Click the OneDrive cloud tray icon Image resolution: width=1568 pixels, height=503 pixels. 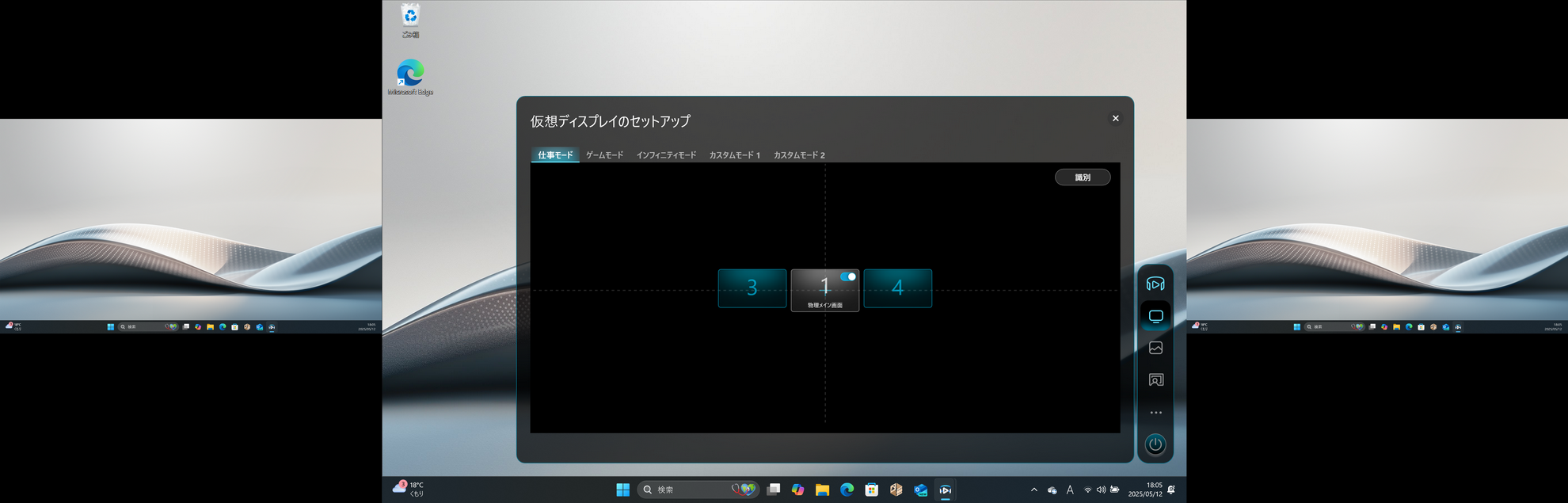(x=1052, y=490)
